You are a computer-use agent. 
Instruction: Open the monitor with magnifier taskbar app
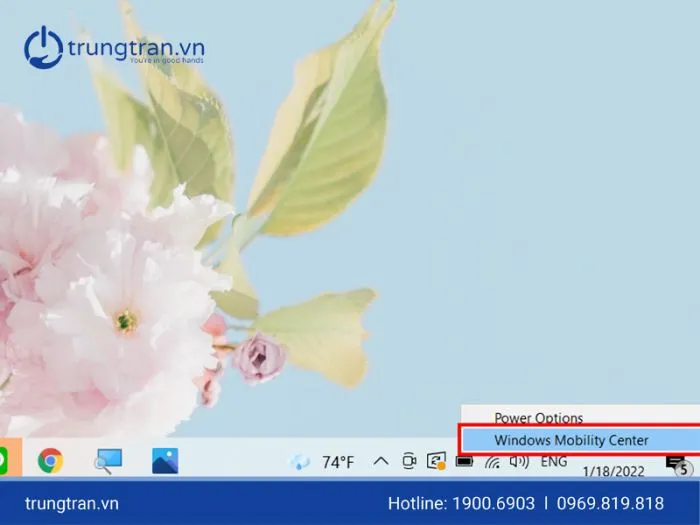(107, 460)
